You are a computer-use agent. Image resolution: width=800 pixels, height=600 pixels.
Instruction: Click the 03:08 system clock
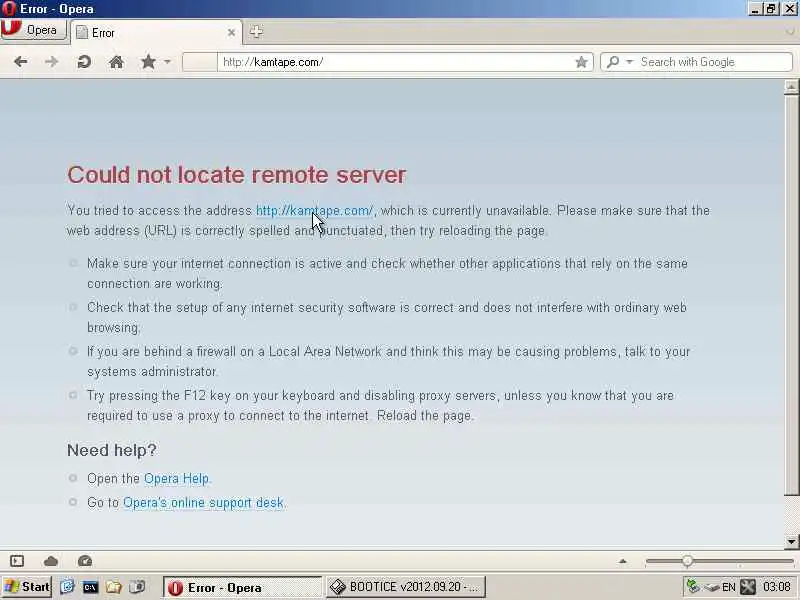(x=777, y=587)
